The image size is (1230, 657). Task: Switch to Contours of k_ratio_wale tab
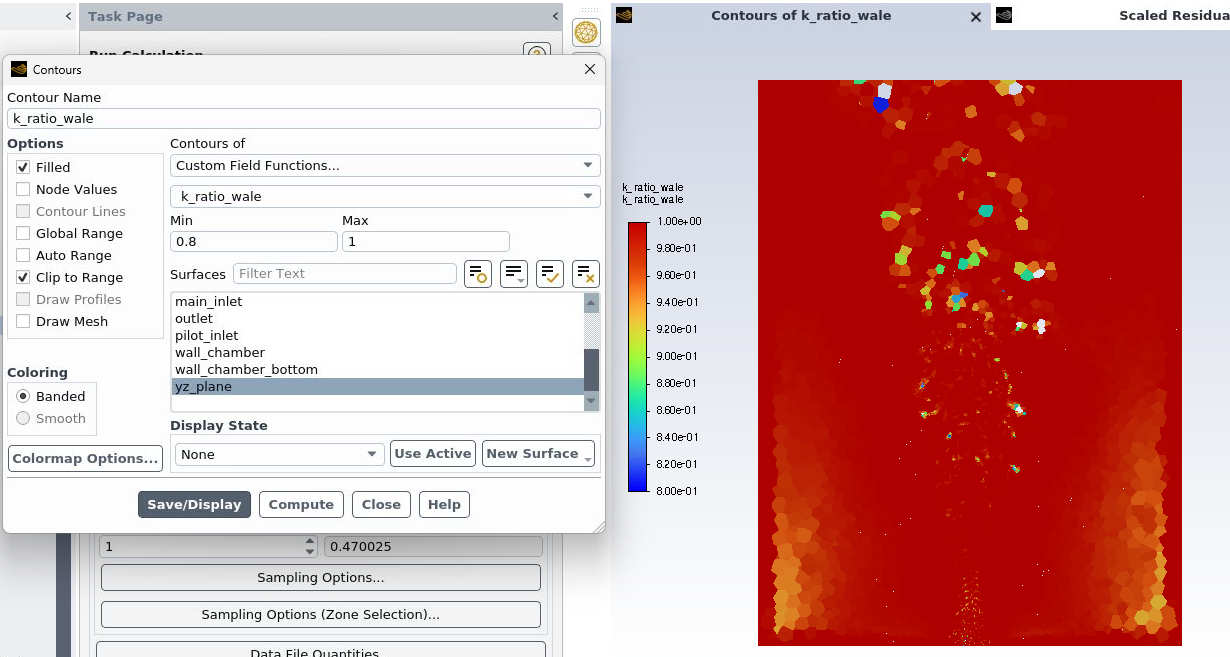click(x=800, y=16)
